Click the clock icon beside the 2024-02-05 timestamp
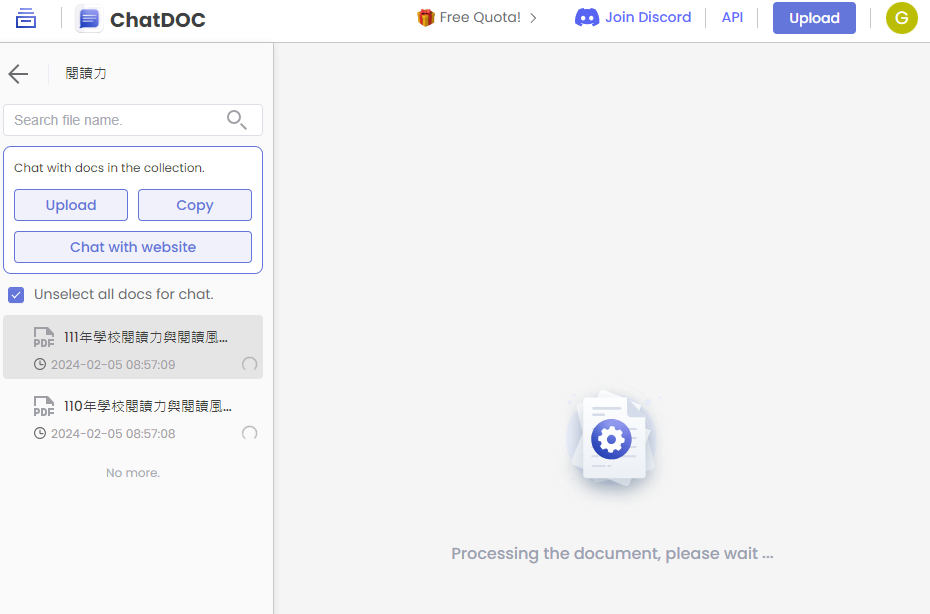930x614 pixels. coord(38,364)
